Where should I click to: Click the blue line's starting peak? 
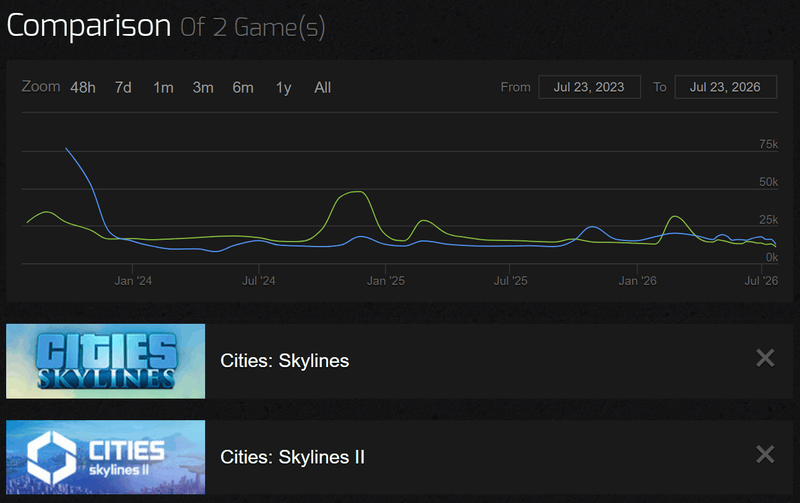pos(66,148)
